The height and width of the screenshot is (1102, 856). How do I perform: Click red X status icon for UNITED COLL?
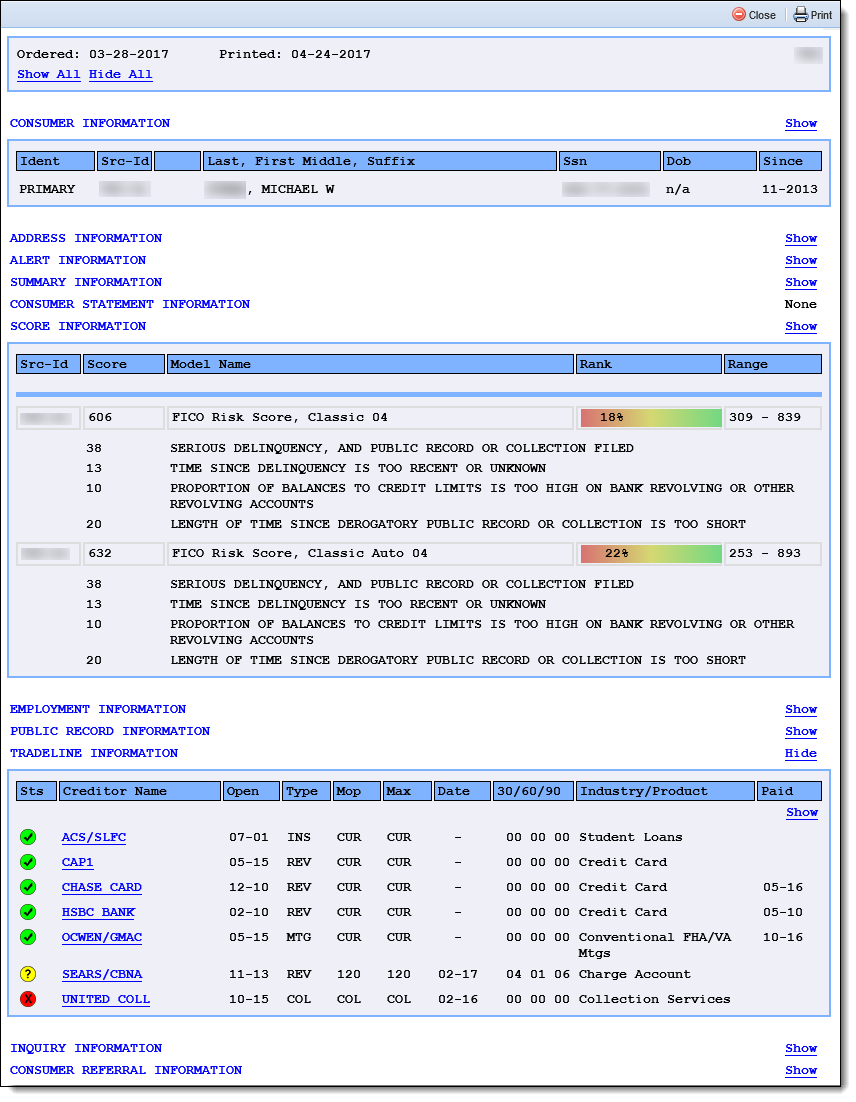[x=27, y=999]
